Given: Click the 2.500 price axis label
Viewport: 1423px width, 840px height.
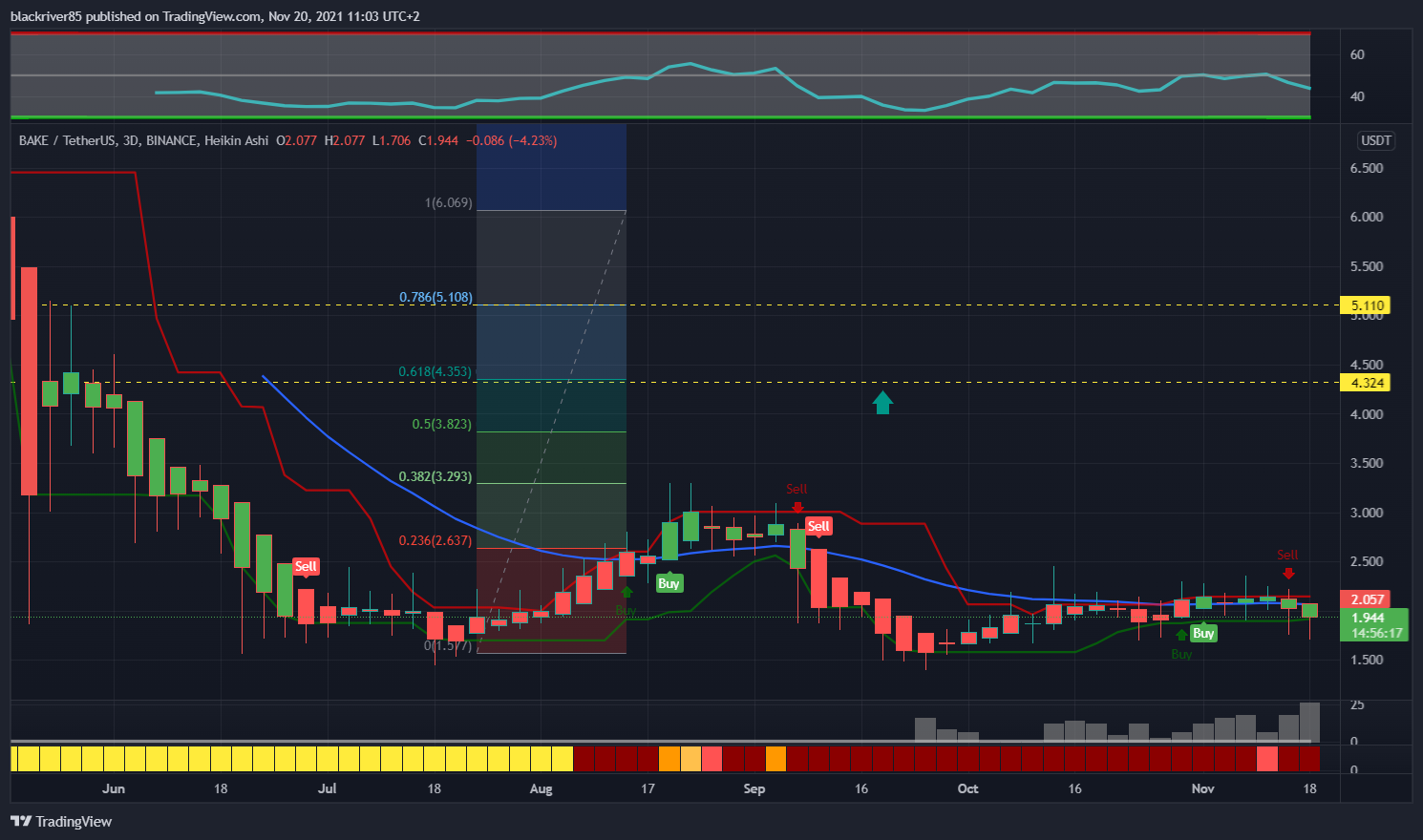Looking at the screenshot, I should [x=1367, y=561].
